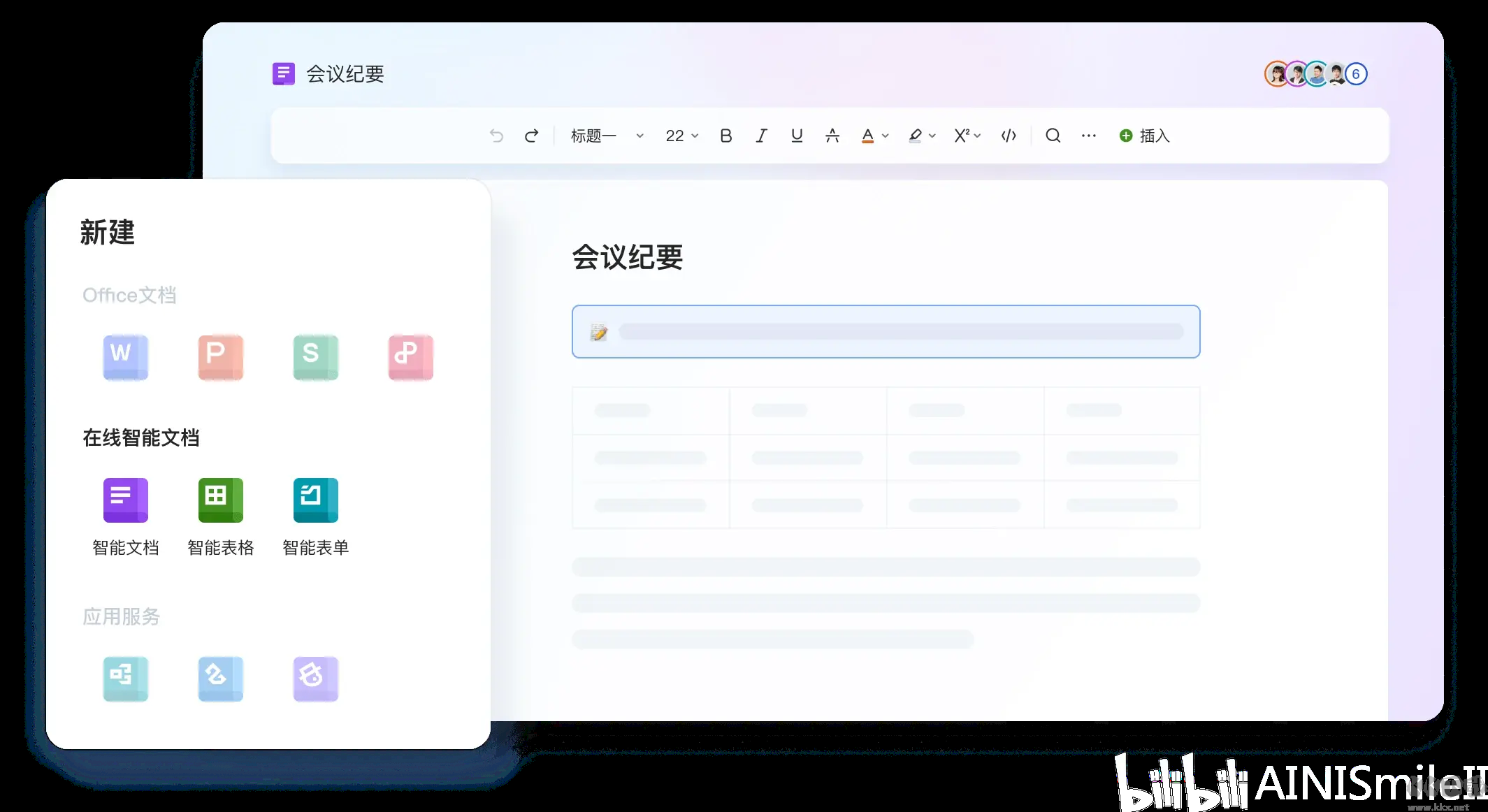This screenshot has width=1488, height=812.
Task: Create a new 智能文档
Action: point(126,500)
